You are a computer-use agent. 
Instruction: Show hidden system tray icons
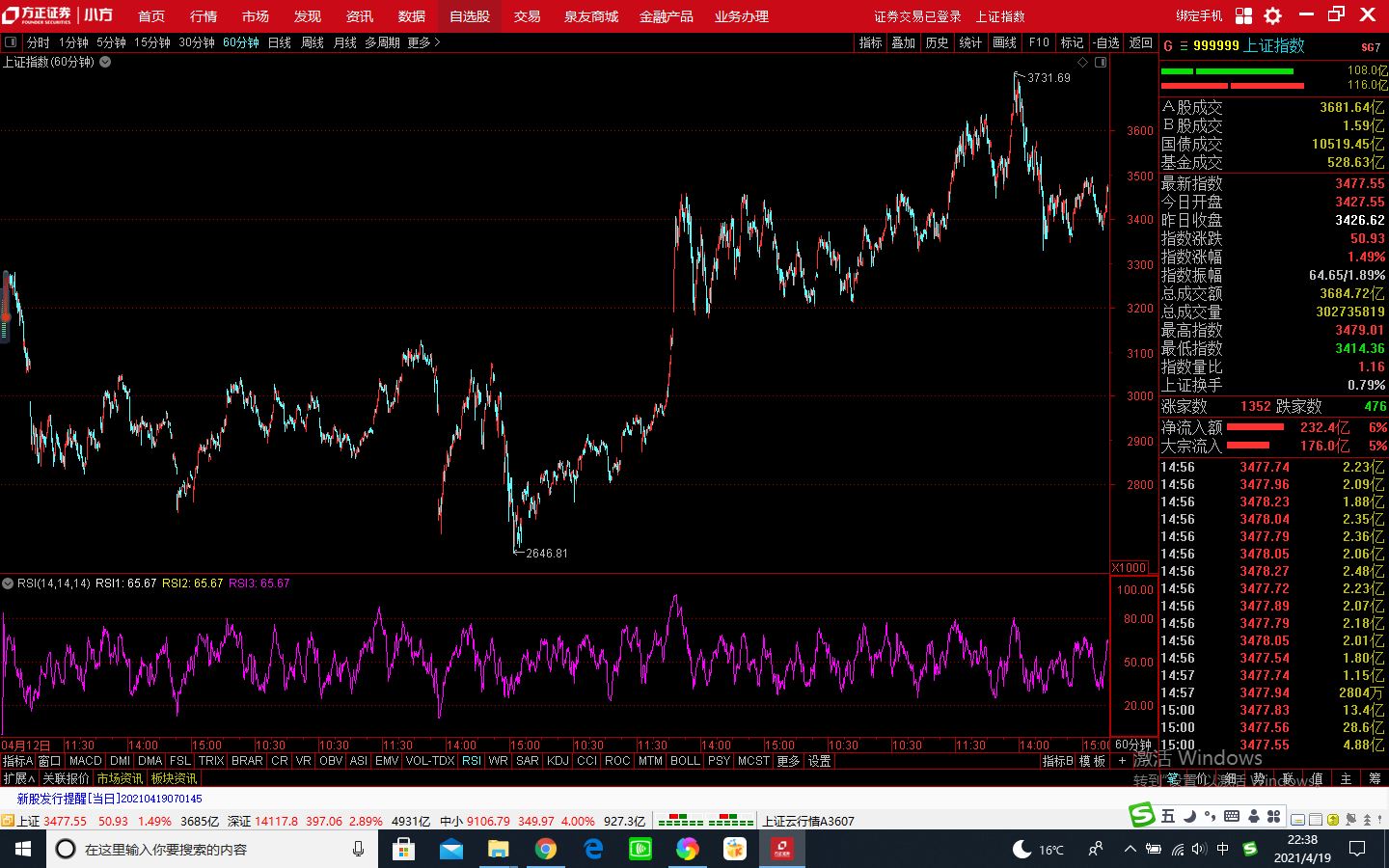coord(1130,849)
